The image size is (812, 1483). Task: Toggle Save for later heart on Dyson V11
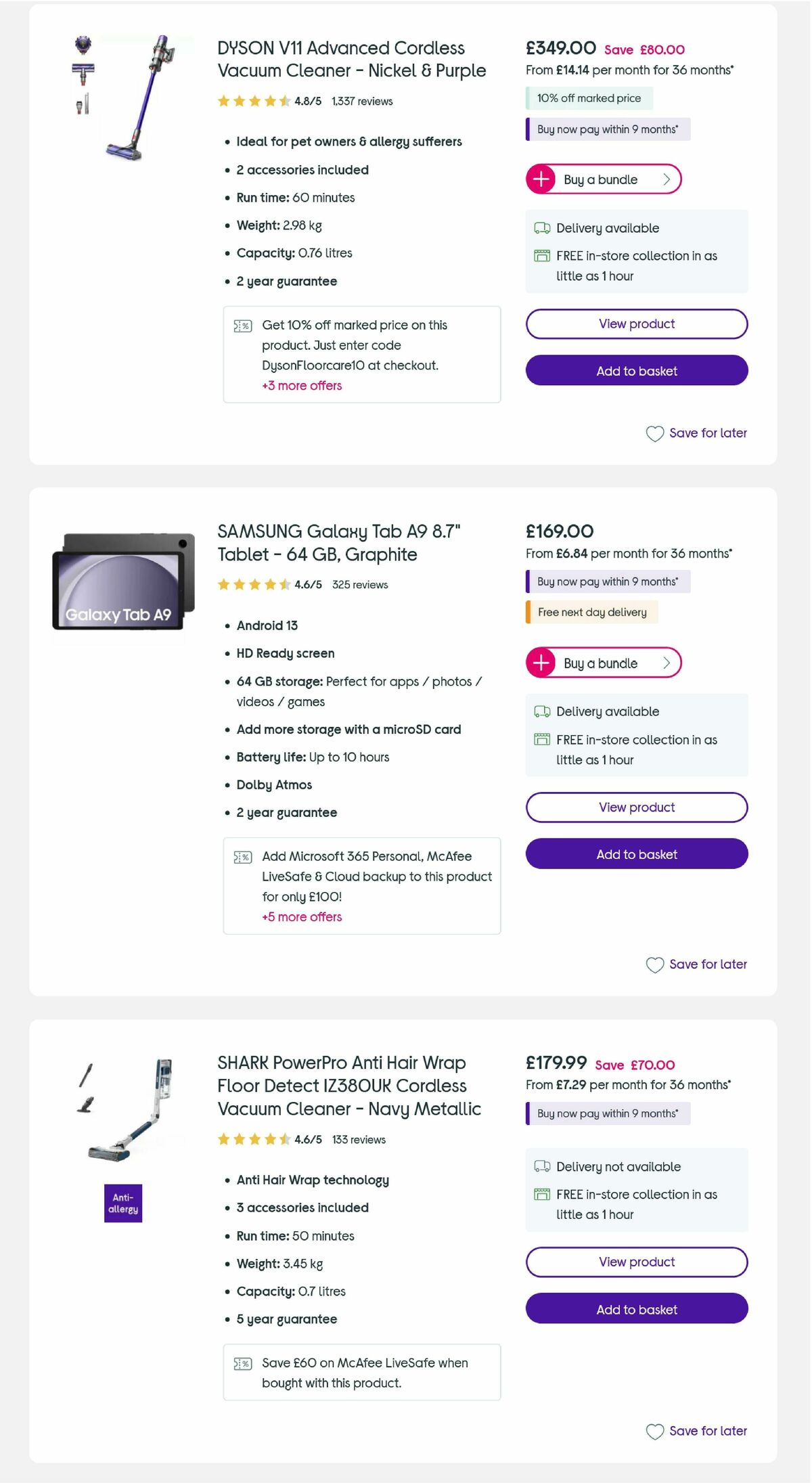pyautogui.click(x=654, y=433)
